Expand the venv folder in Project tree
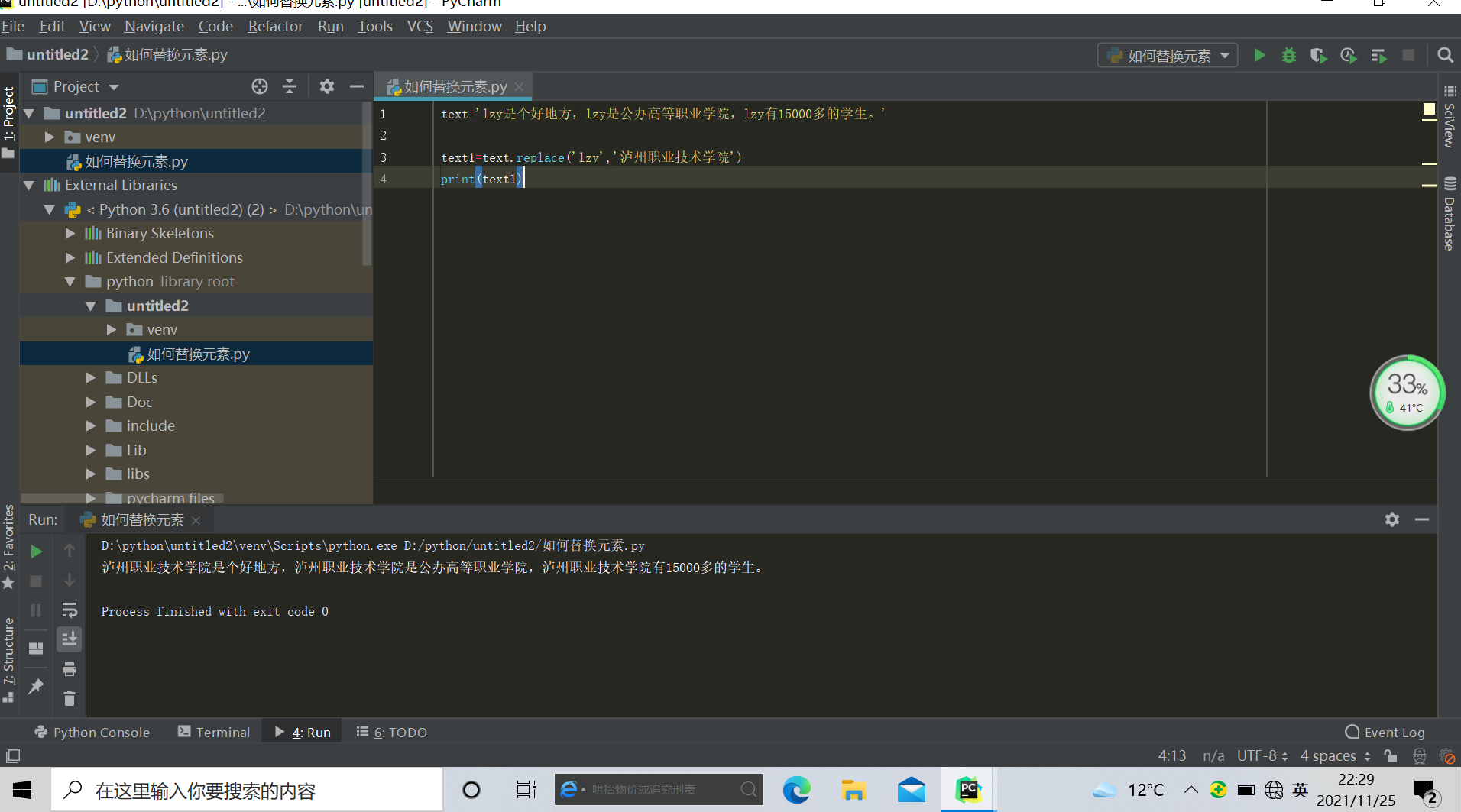1461x812 pixels. (50, 137)
